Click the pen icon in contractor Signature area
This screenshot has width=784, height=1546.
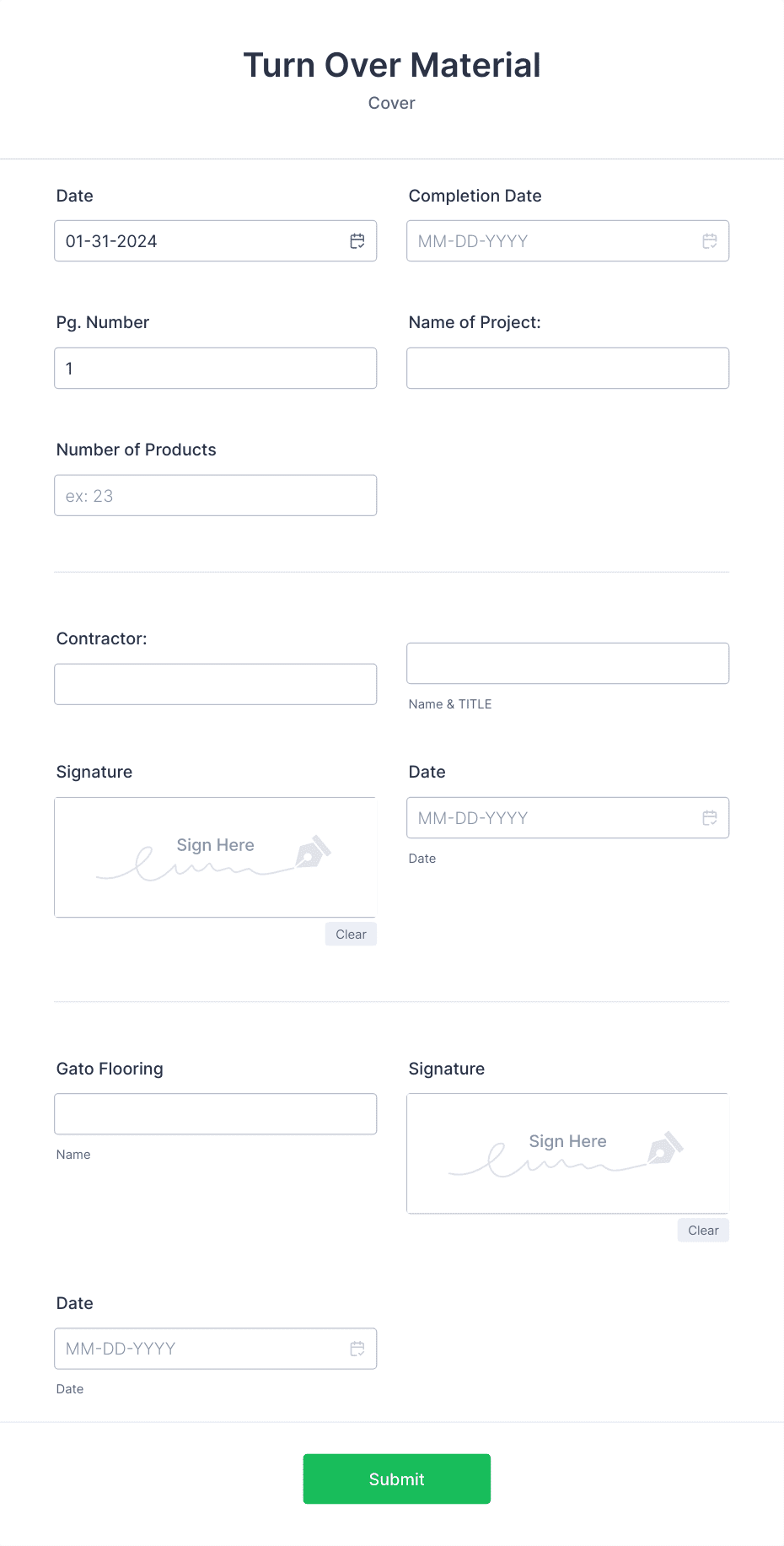tap(314, 854)
